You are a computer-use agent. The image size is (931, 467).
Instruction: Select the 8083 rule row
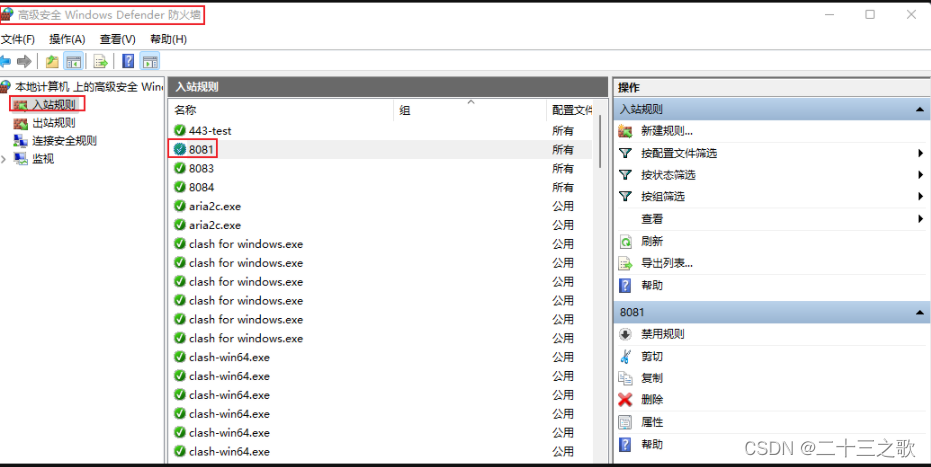pos(380,169)
